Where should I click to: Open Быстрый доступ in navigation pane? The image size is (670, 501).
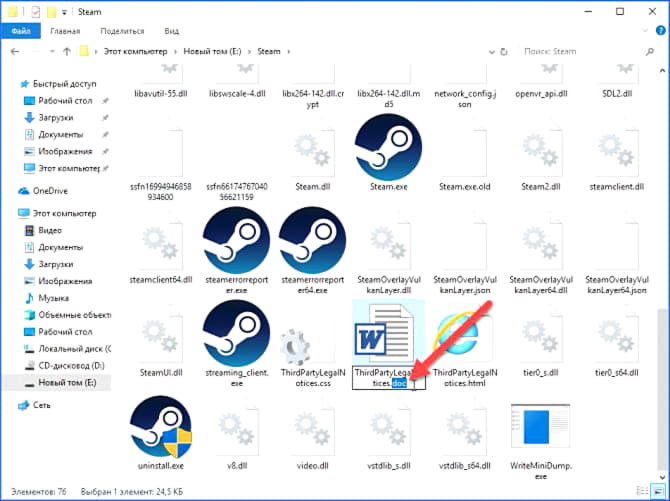[64, 84]
